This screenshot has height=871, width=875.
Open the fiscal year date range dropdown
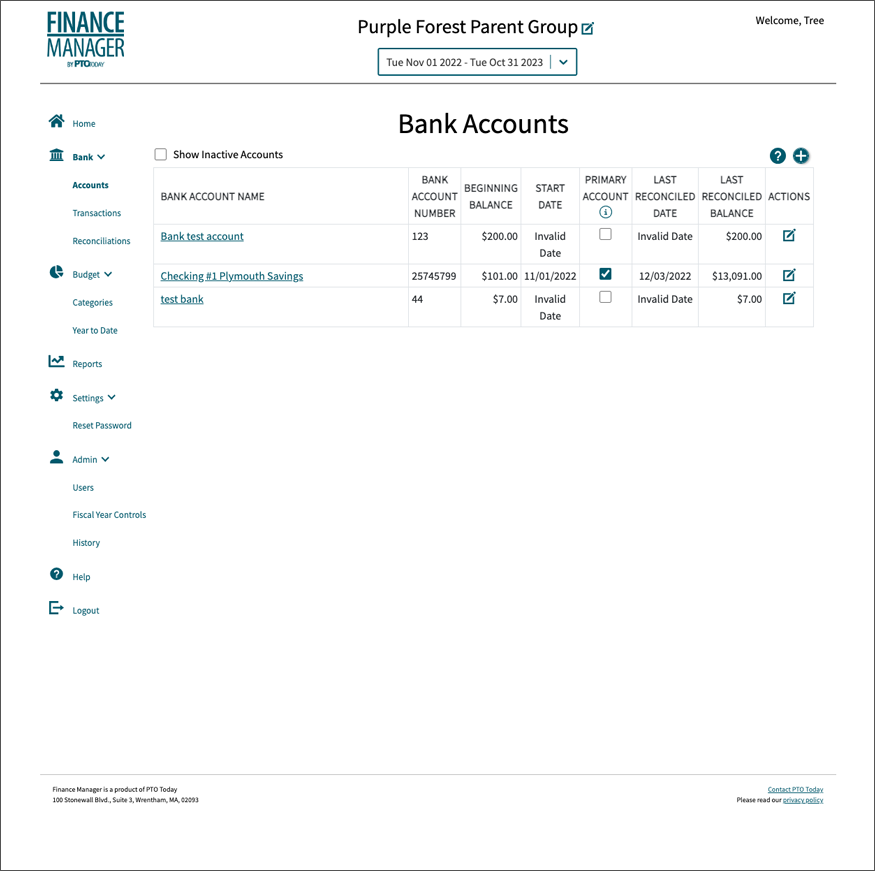564,62
